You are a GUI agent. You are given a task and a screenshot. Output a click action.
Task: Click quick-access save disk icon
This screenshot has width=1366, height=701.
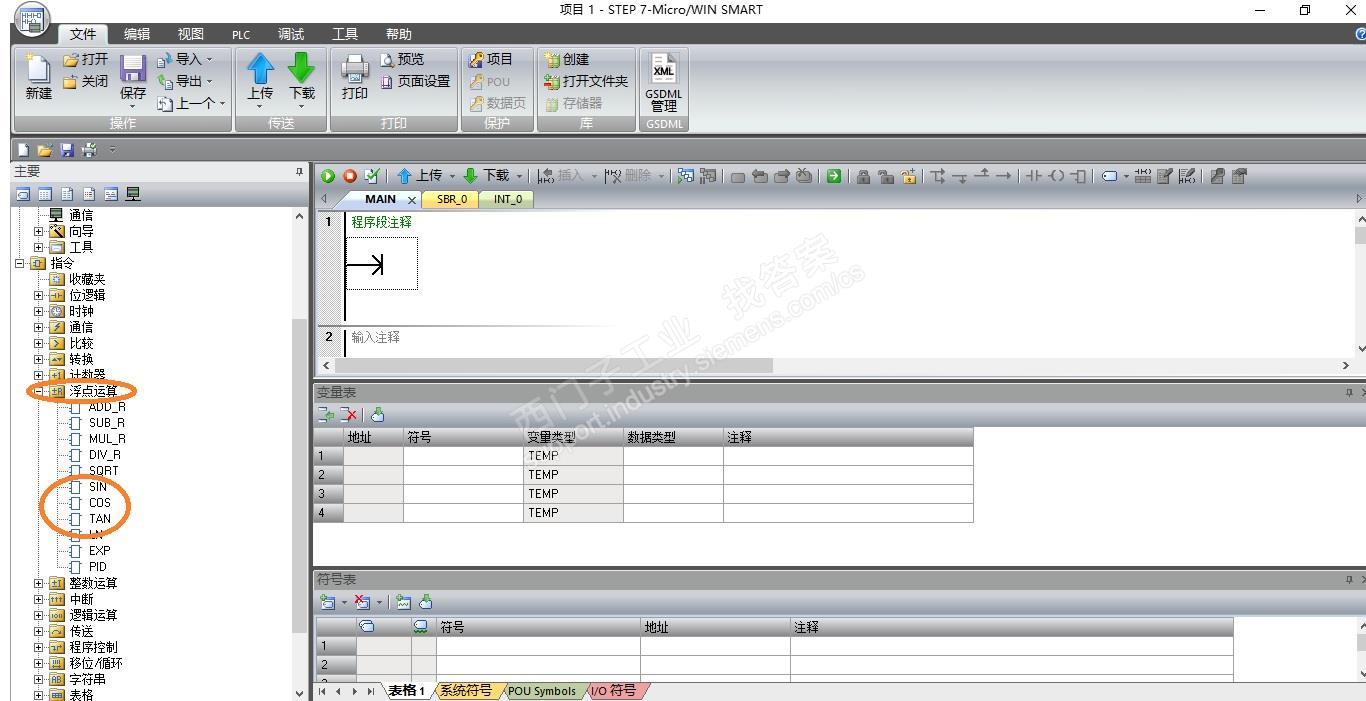67,150
